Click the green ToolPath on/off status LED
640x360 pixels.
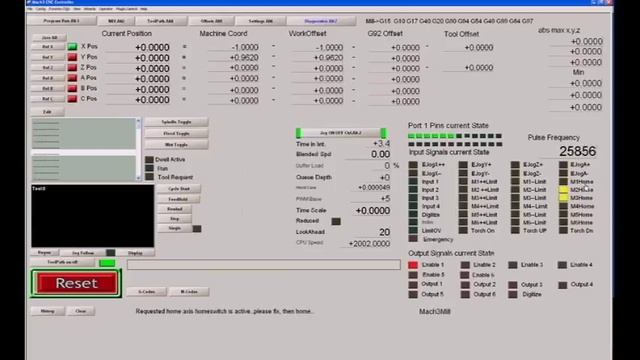(107, 263)
